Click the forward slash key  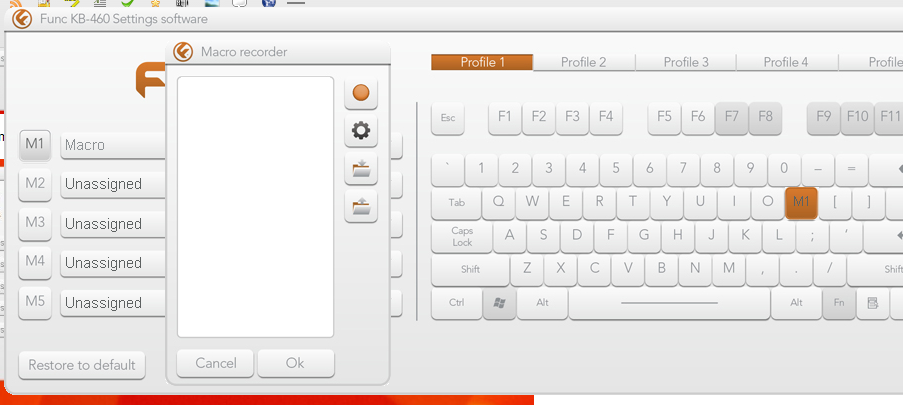pyautogui.click(x=830, y=270)
